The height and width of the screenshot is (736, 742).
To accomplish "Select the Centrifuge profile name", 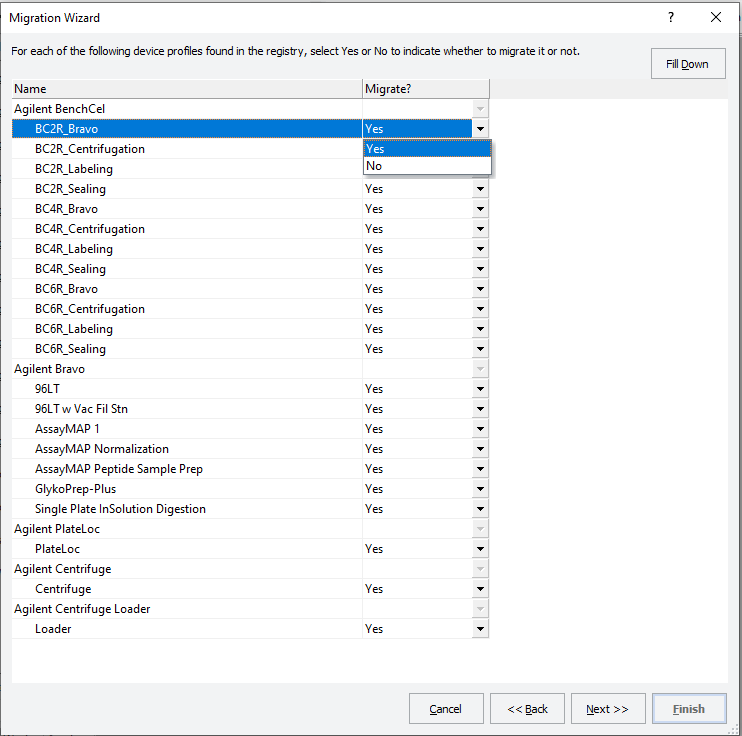I will 63,589.
